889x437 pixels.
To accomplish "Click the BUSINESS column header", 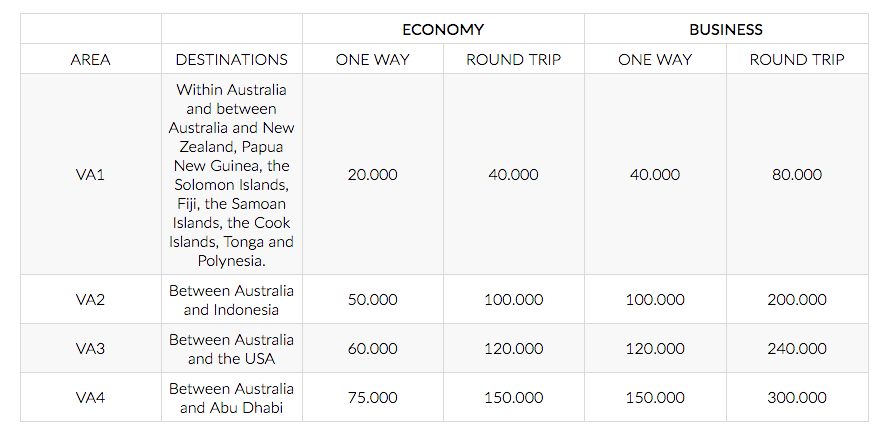I will pyautogui.click(x=726, y=29).
